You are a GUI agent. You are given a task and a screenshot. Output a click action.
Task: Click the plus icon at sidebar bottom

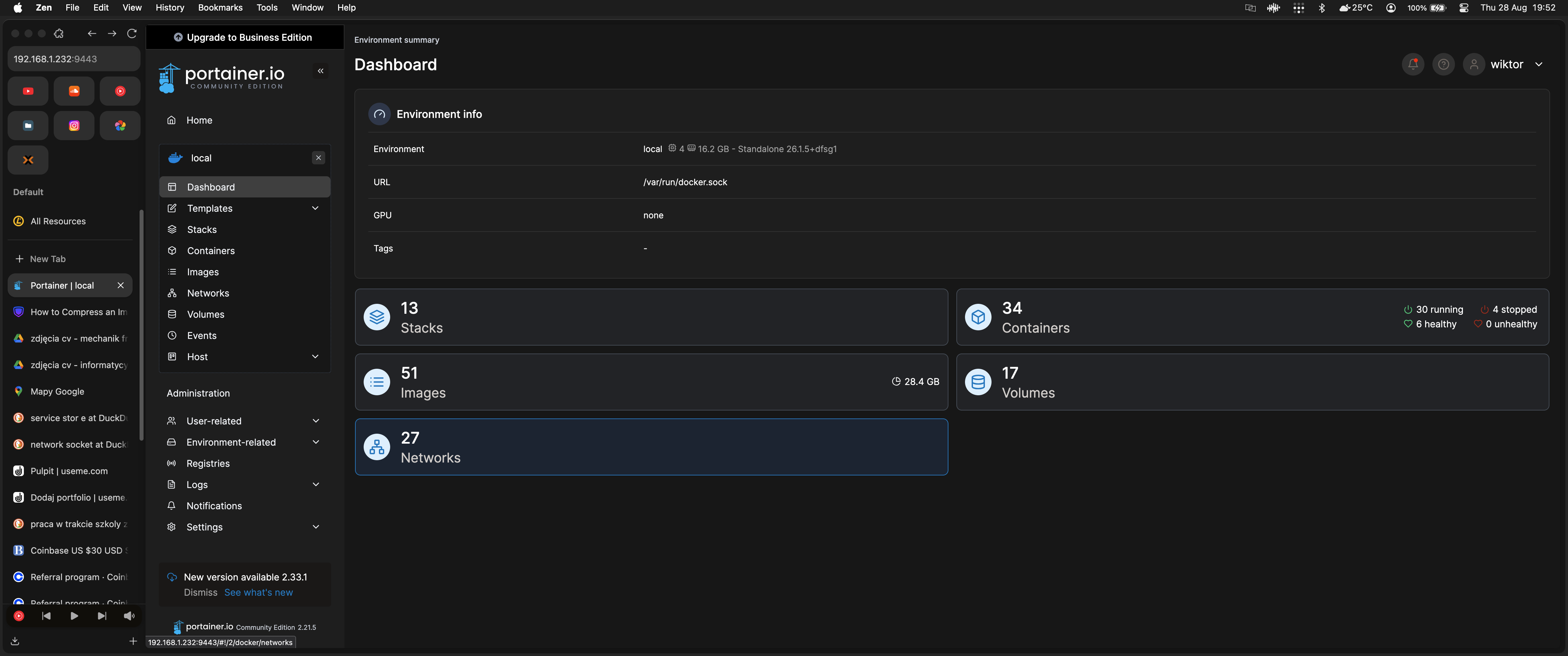tap(133, 641)
